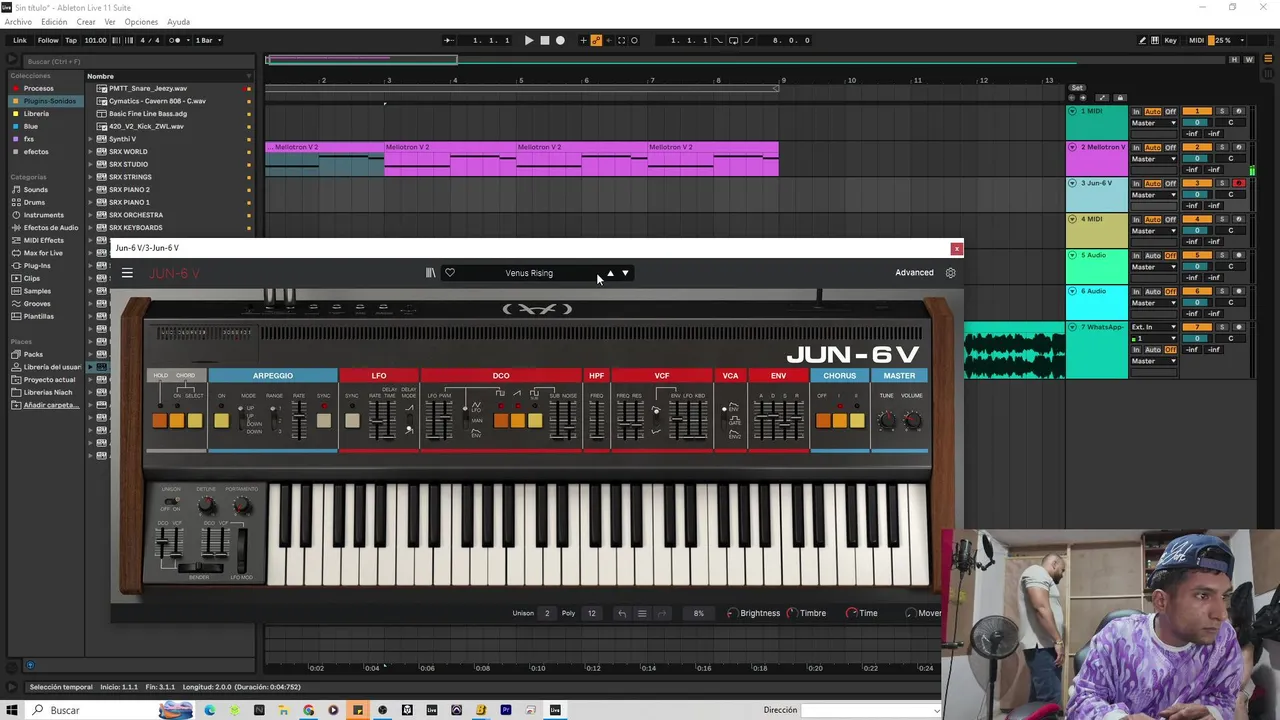Start playback with the transport Play button
This screenshot has width=1280, height=720.
[529, 40]
